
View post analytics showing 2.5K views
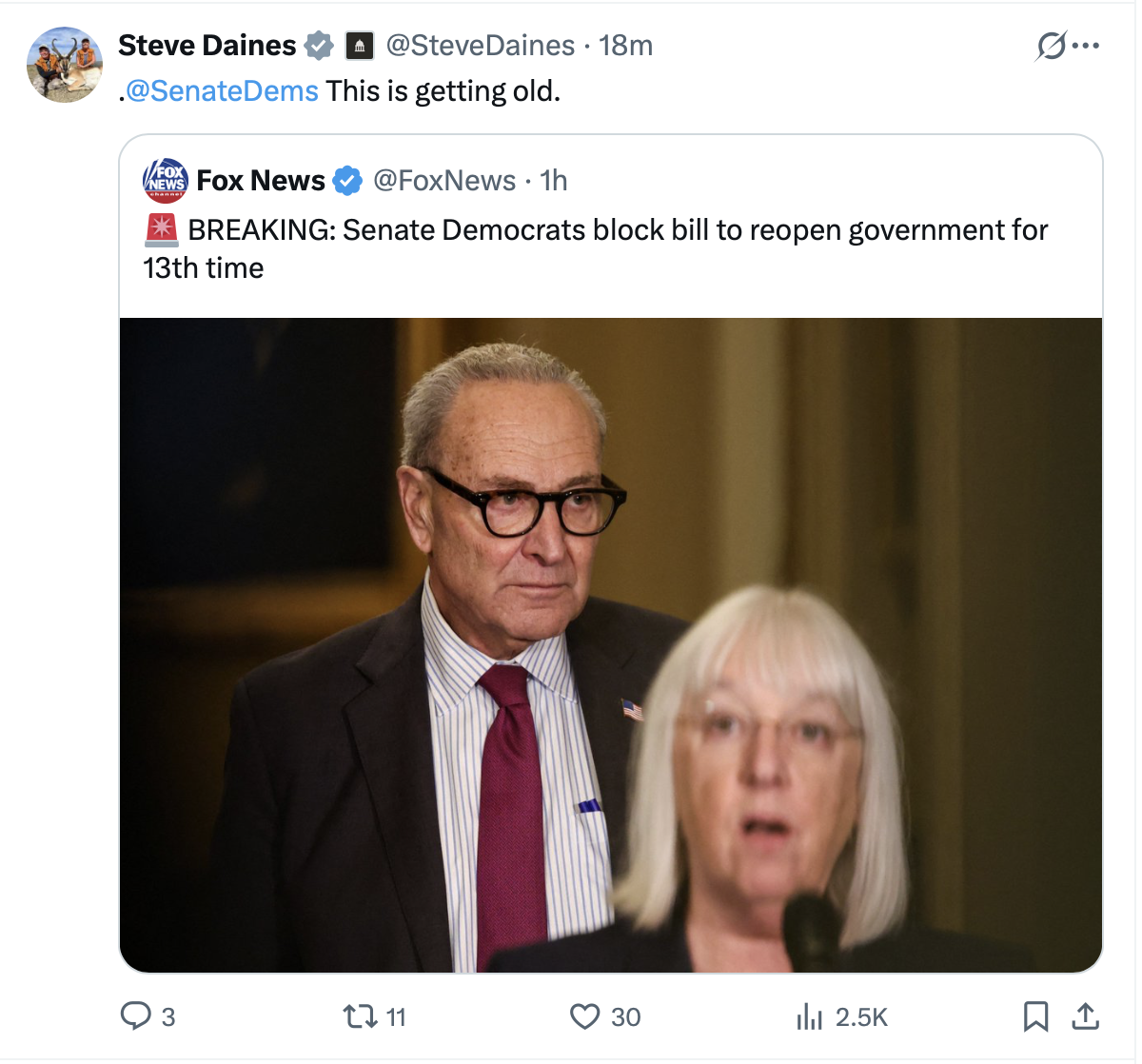pyautogui.click(x=809, y=1016)
